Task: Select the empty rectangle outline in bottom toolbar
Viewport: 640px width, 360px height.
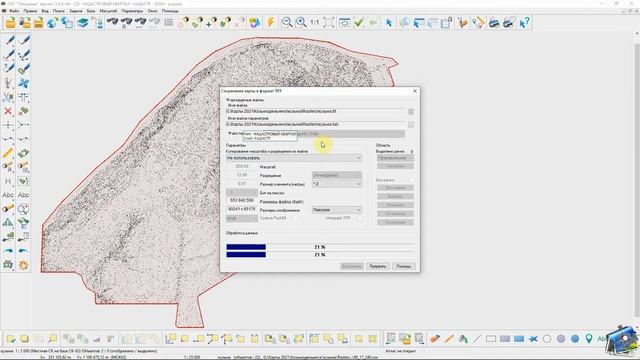Action: tap(491, 339)
